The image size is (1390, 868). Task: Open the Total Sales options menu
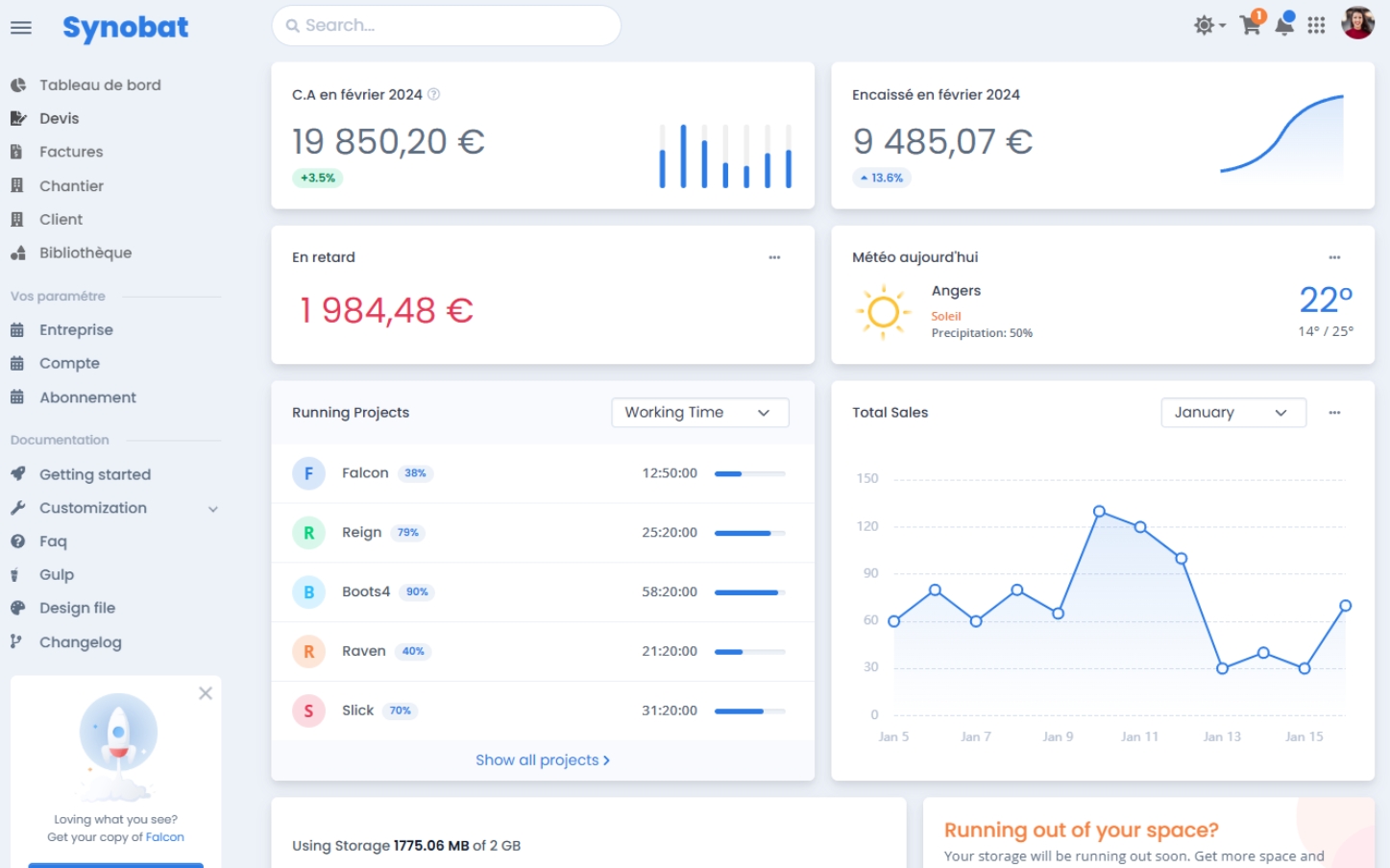tap(1334, 413)
